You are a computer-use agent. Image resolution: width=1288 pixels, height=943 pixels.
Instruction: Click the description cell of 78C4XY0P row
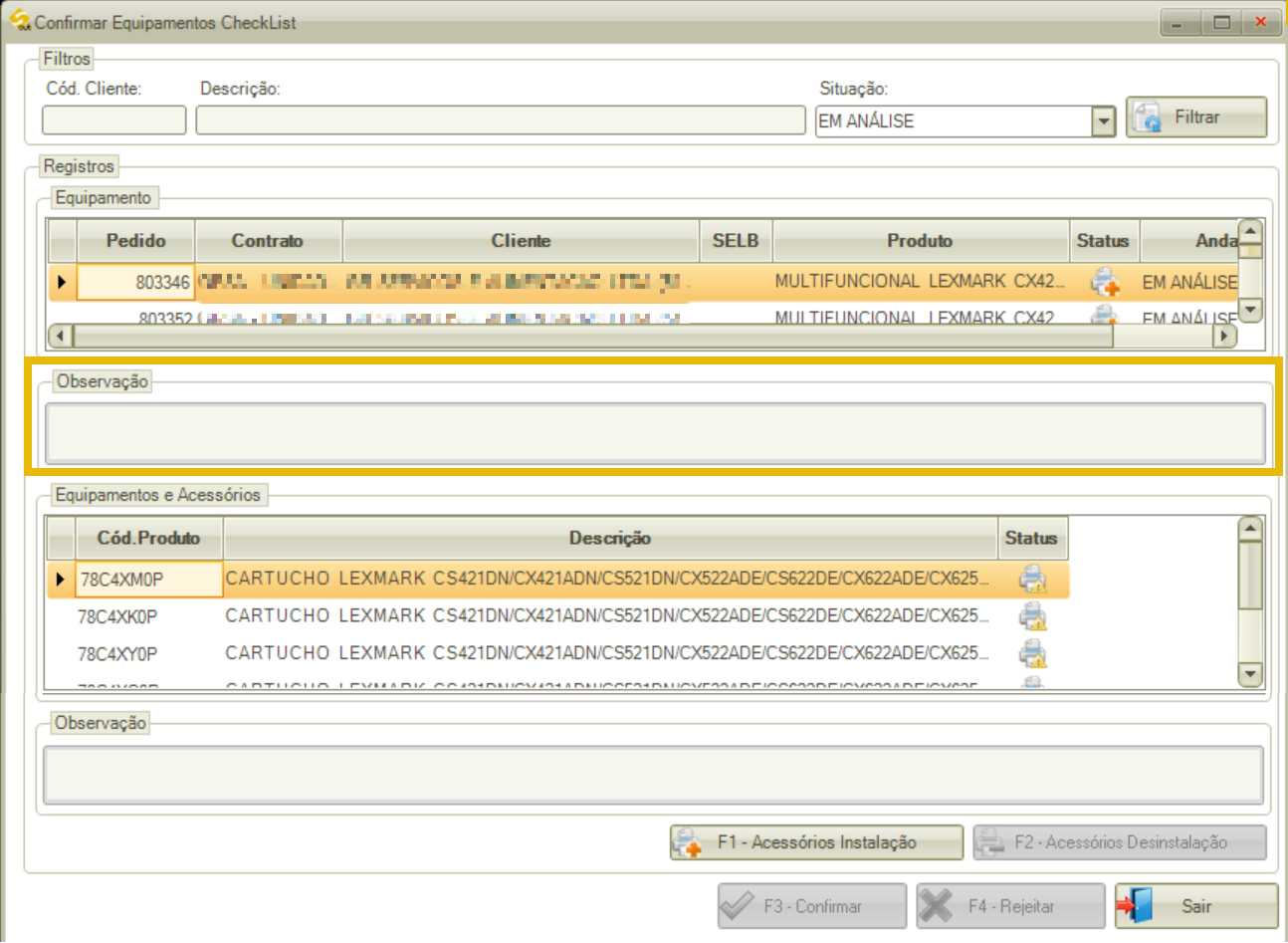click(x=610, y=653)
